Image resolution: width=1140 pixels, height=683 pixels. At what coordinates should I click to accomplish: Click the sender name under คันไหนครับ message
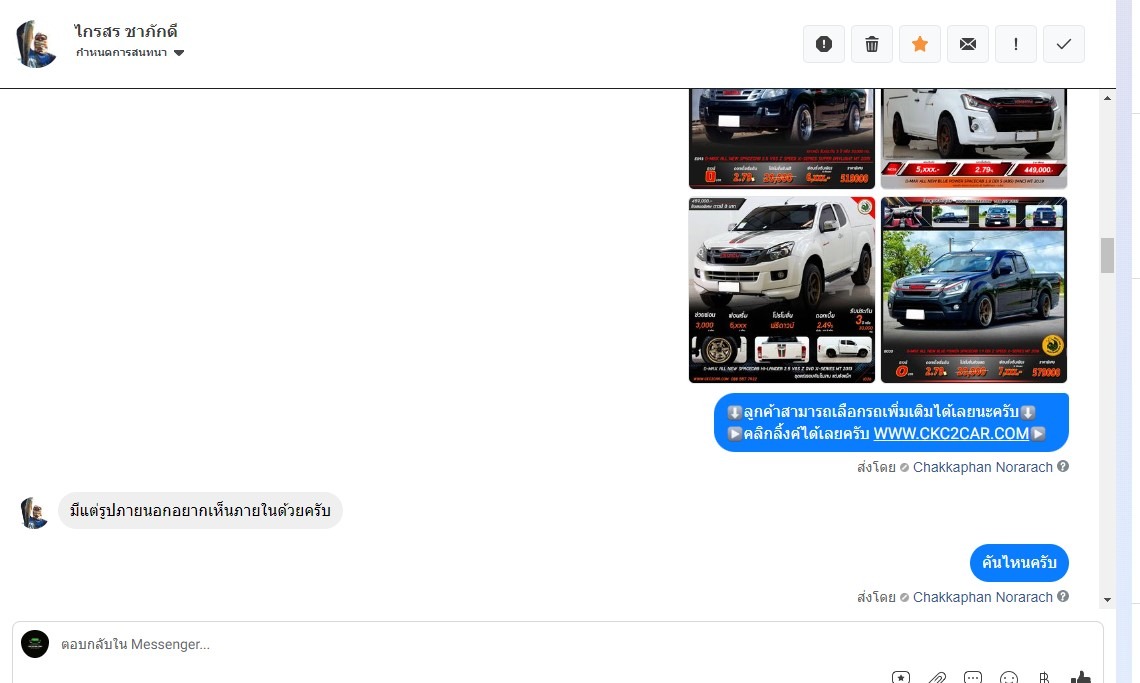[982, 597]
